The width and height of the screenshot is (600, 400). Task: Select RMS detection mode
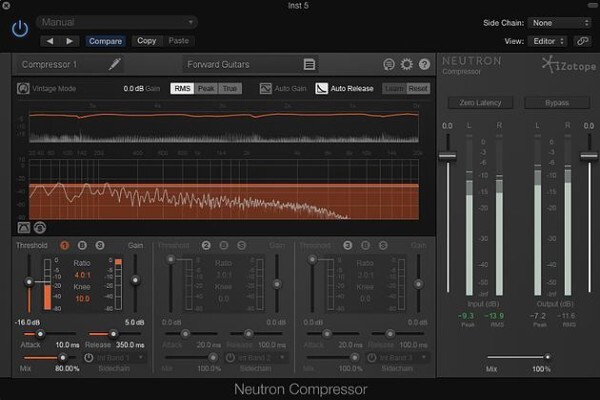182,88
